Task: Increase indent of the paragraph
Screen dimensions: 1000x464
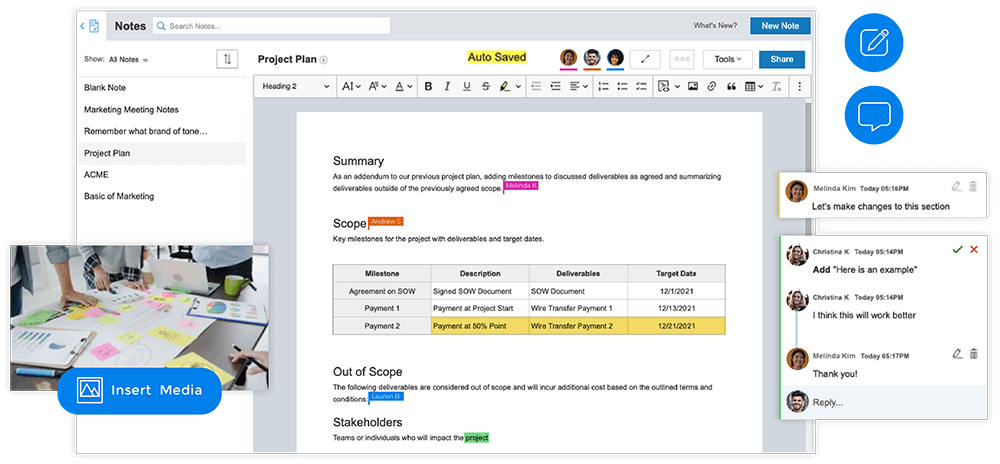Action: coord(555,86)
